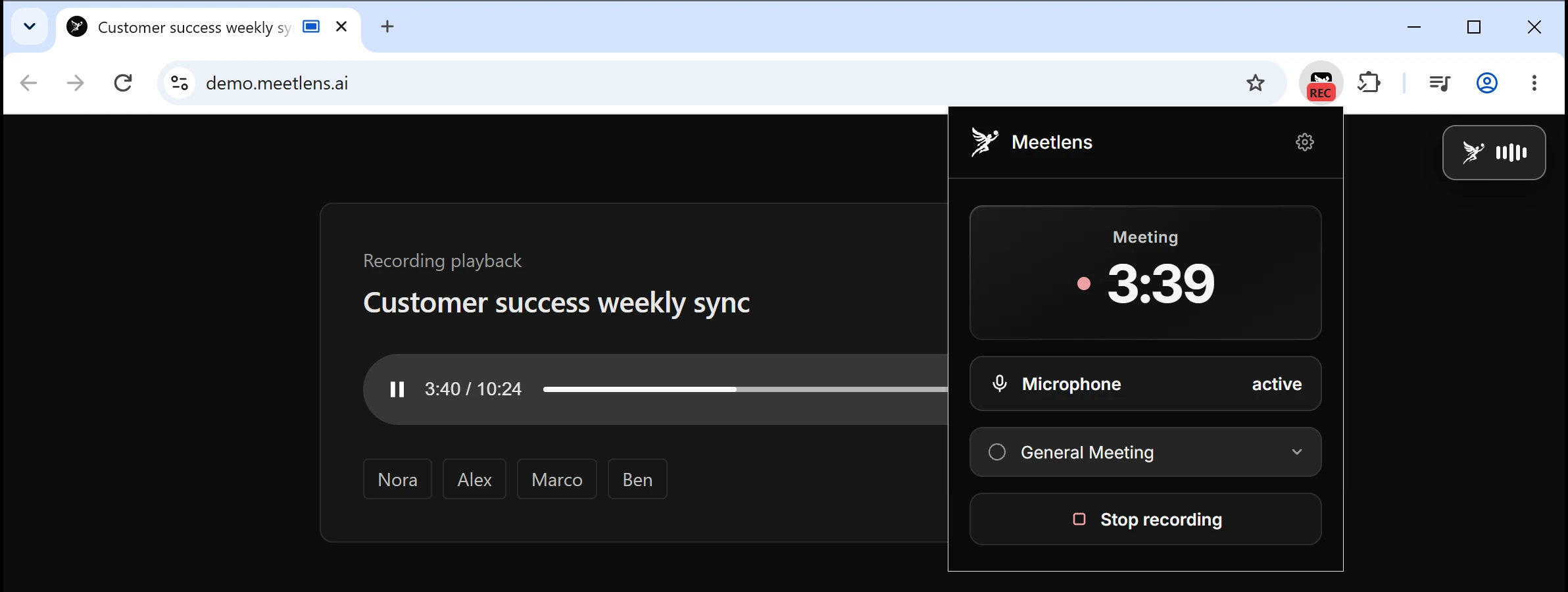Bookmark this page with star icon
Viewport: 1568px width, 592px height.
tap(1256, 83)
